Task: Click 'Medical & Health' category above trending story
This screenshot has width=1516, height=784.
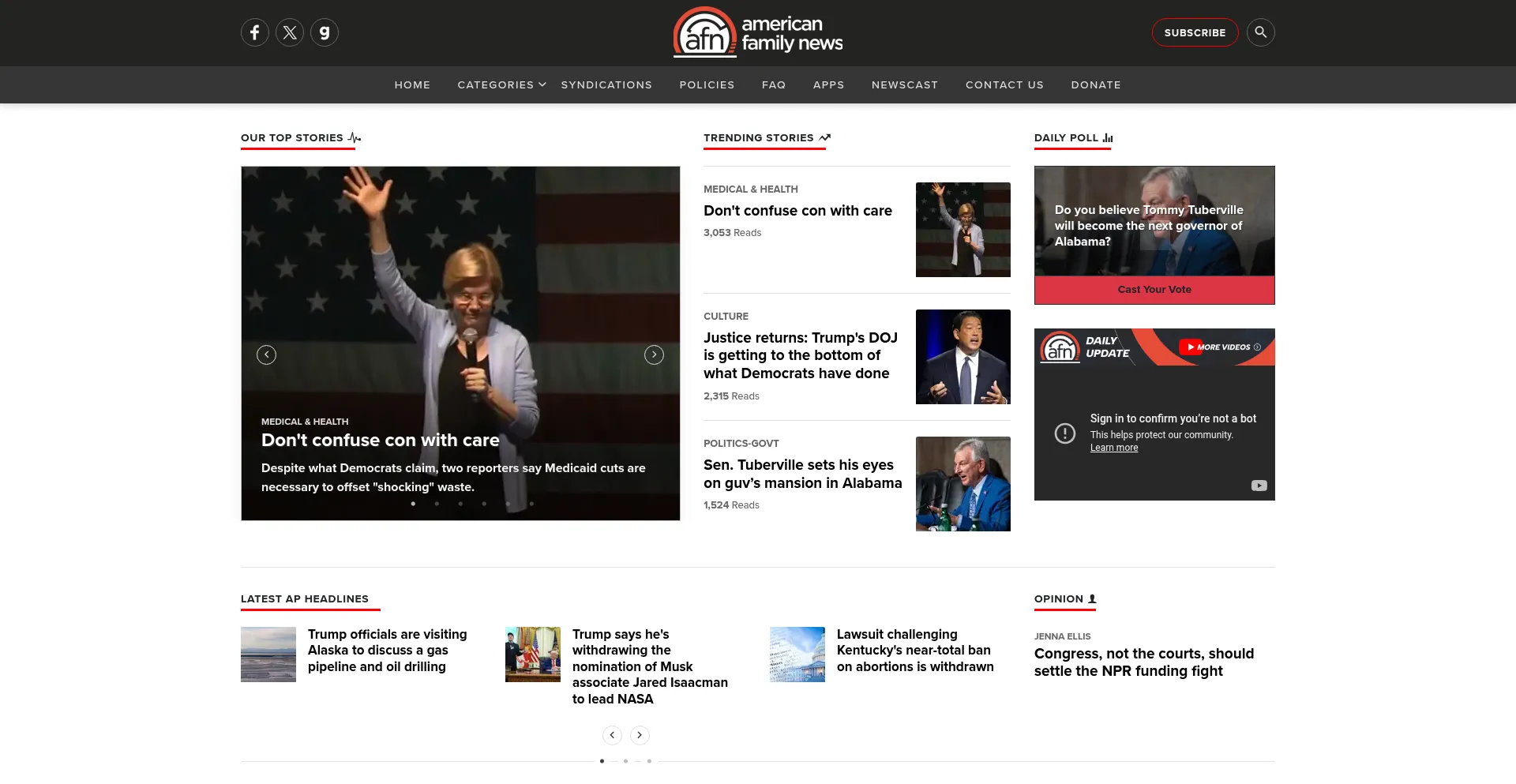Action: (x=751, y=189)
